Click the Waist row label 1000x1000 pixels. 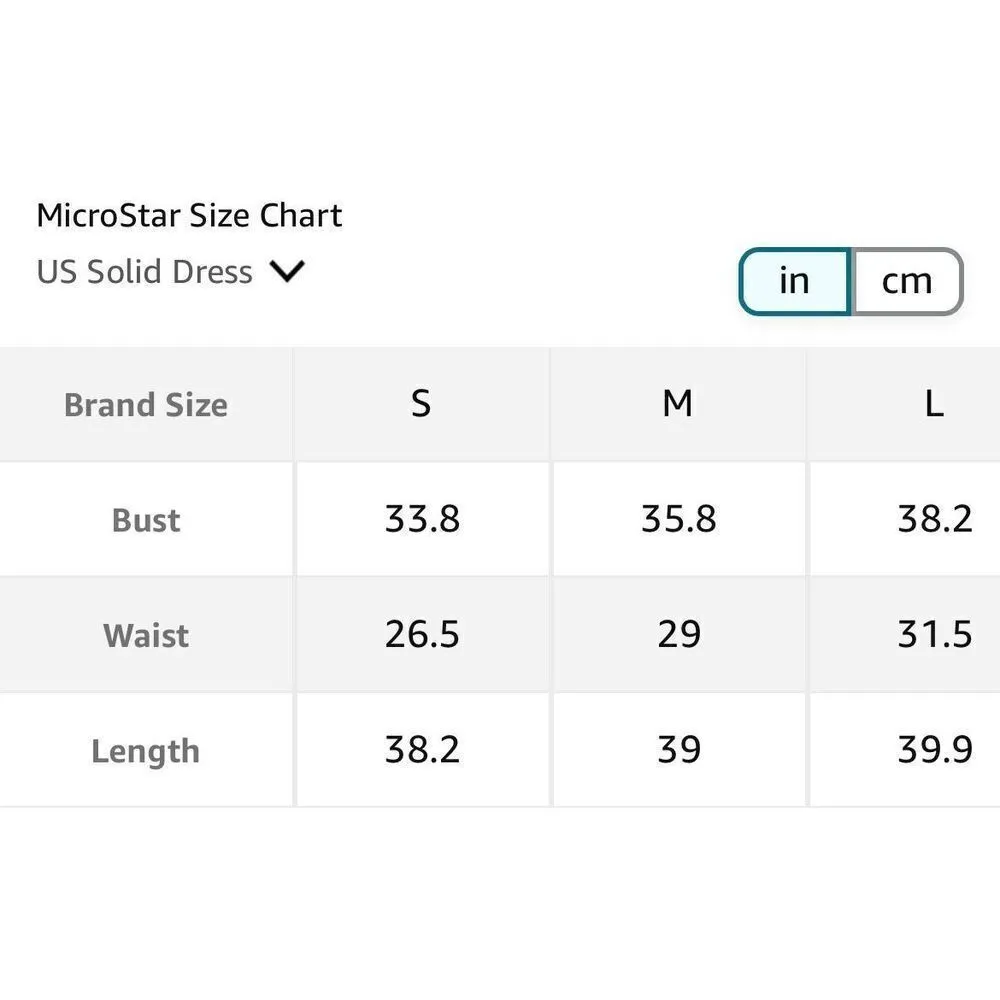pos(146,635)
